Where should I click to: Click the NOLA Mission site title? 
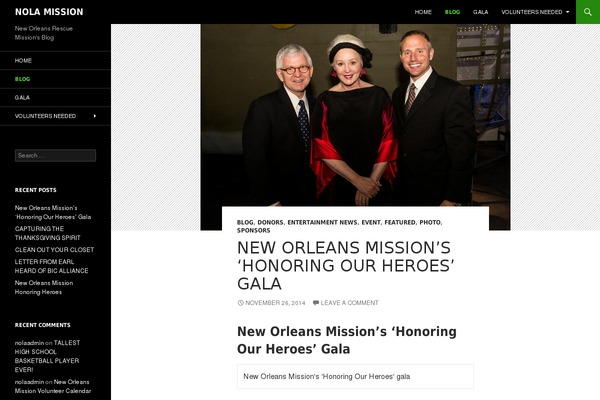[49, 12]
